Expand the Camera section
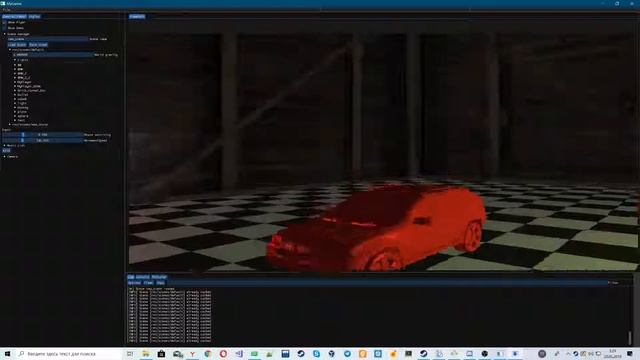Image resolution: width=640 pixels, height=360 pixels. coord(4,156)
